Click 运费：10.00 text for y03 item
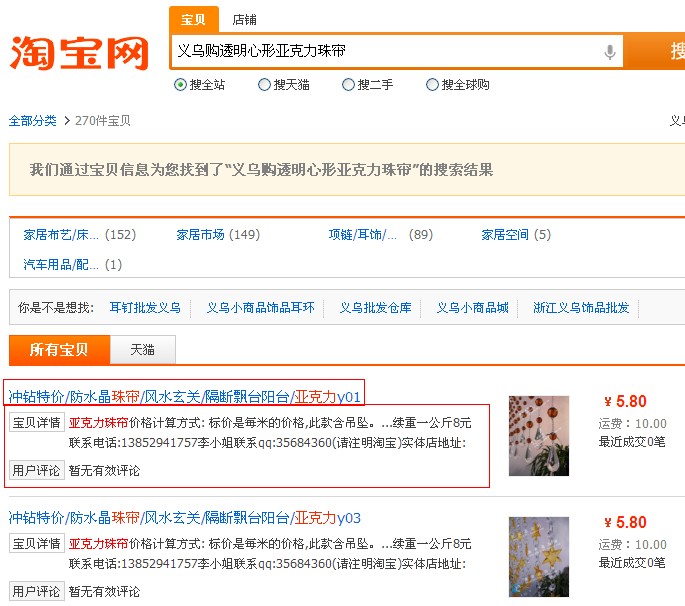The width and height of the screenshot is (685, 606). (x=633, y=544)
